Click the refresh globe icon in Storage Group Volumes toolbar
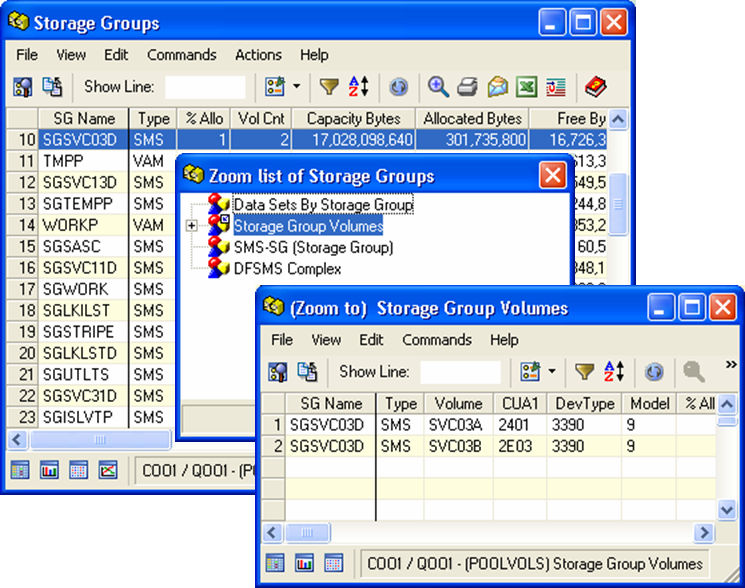This screenshot has height=588, width=745. click(x=653, y=372)
